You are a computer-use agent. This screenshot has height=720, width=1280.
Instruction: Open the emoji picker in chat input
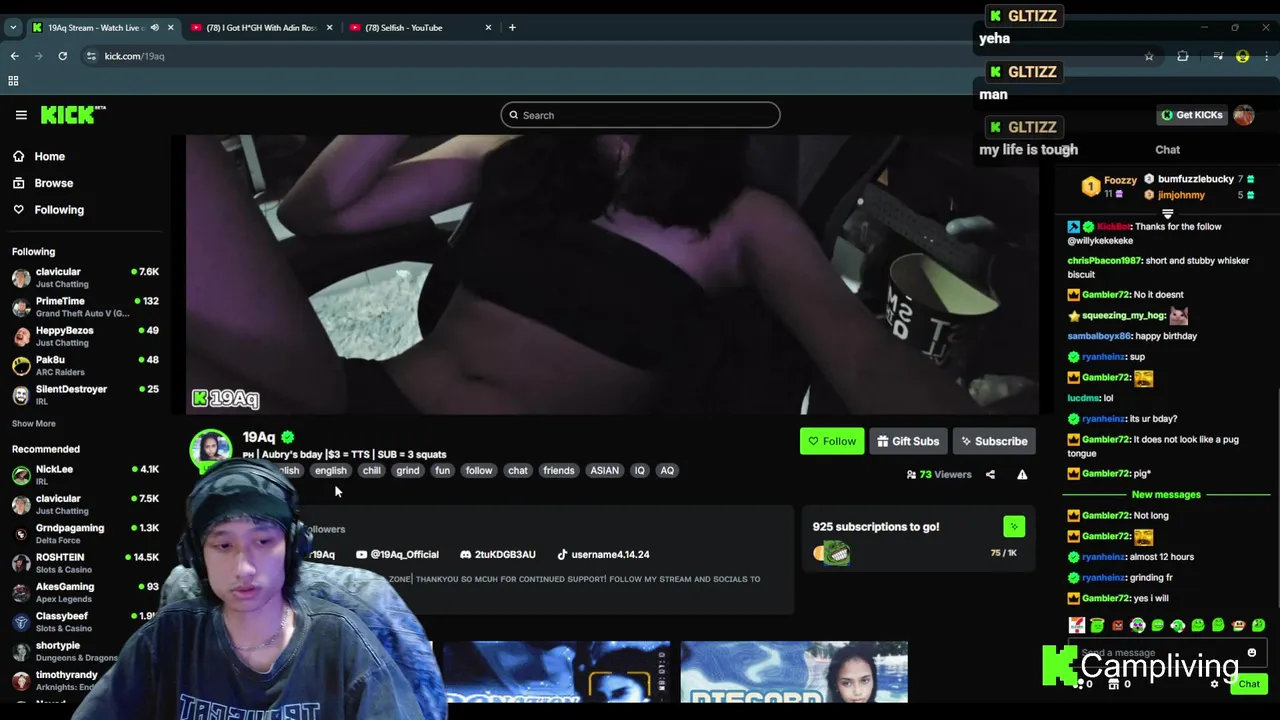1251,653
